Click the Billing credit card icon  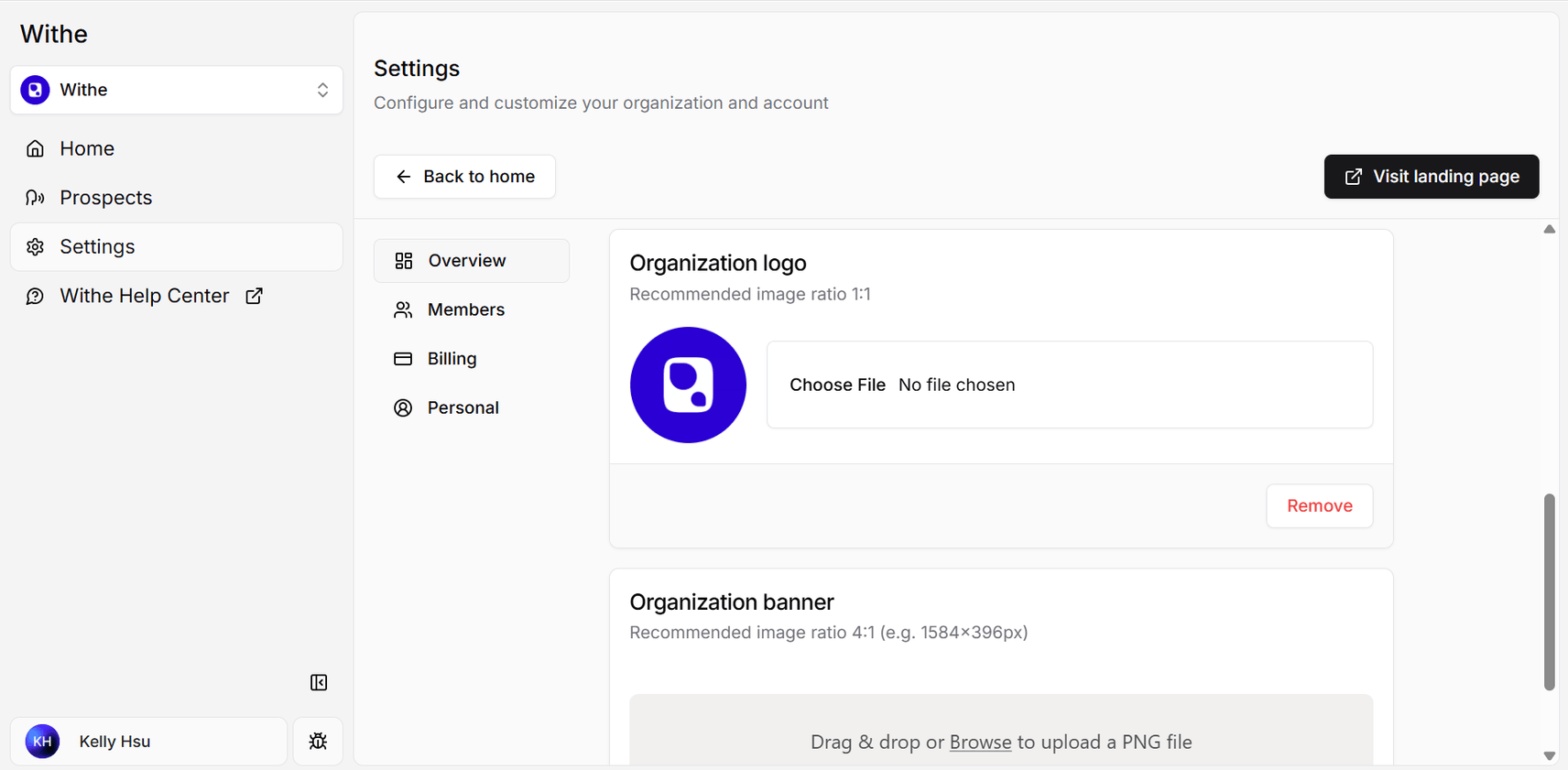(403, 359)
